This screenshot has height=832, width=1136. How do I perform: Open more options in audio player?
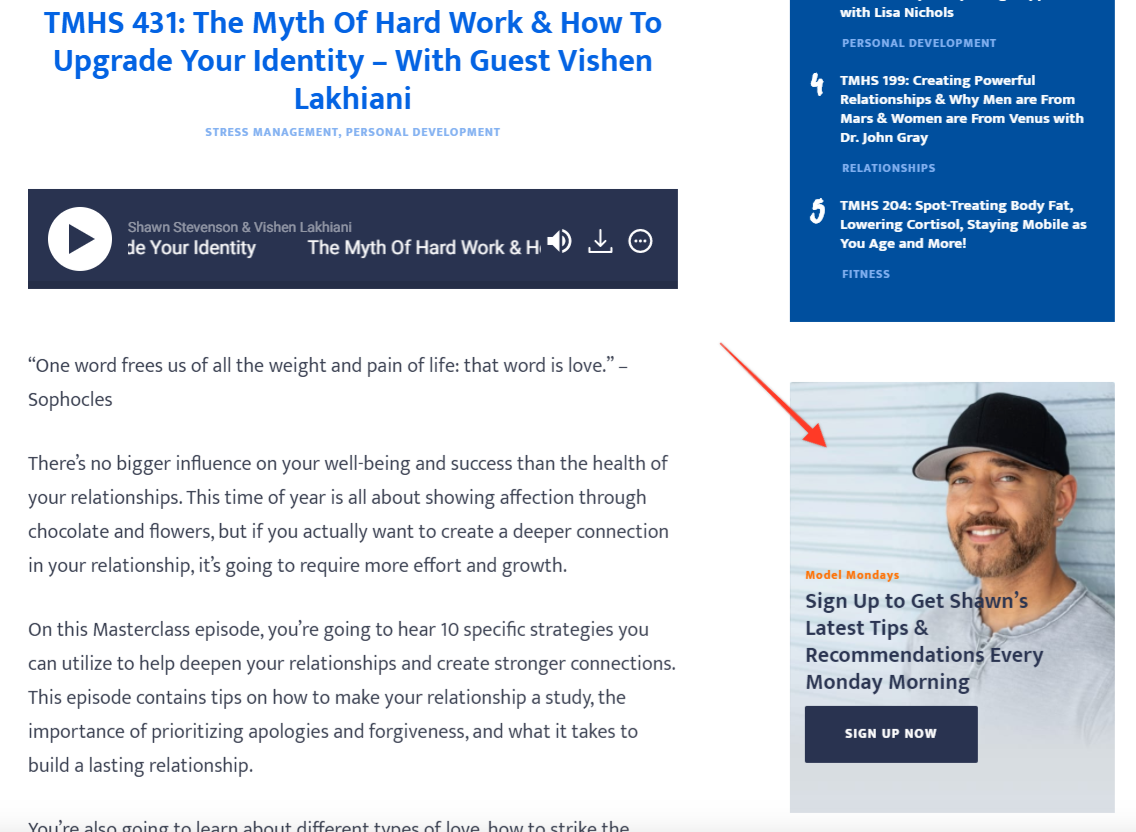point(640,241)
